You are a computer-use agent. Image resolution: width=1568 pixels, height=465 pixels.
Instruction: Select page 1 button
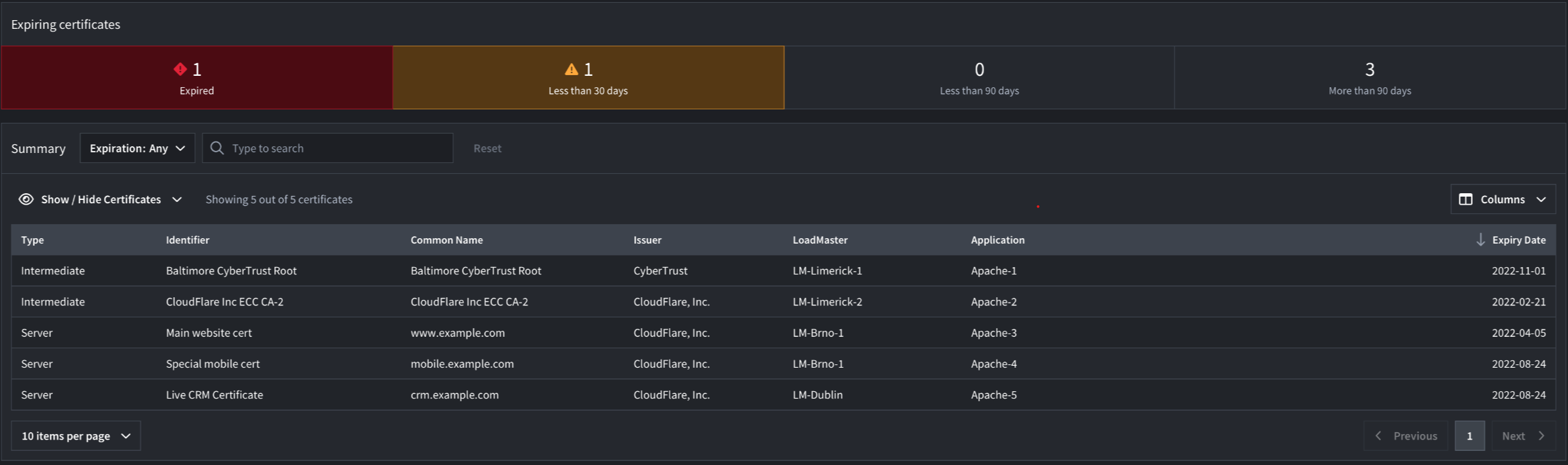[x=1469, y=436]
